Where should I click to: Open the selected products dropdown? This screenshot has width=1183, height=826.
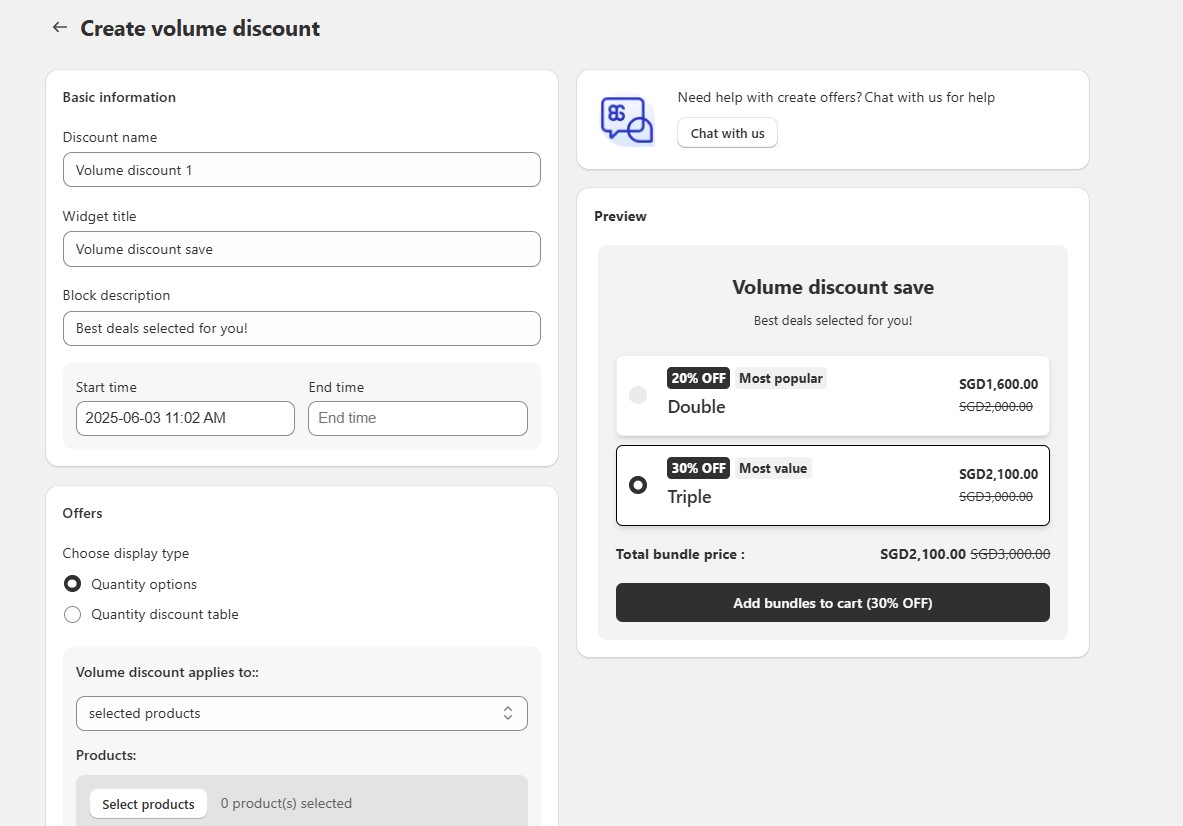[302, 714]
